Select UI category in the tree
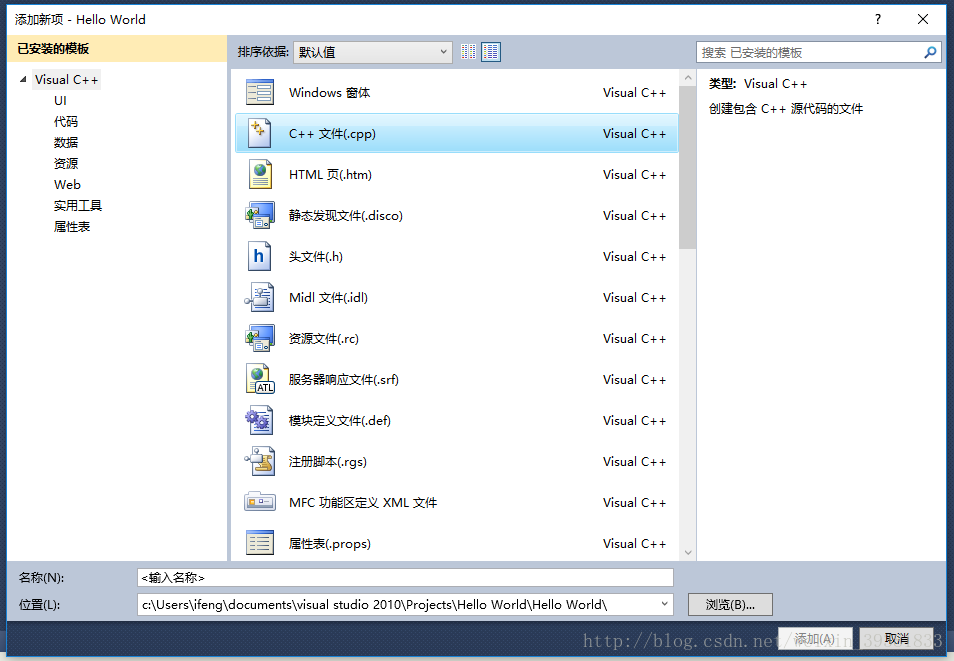 (x=60, y=100)
